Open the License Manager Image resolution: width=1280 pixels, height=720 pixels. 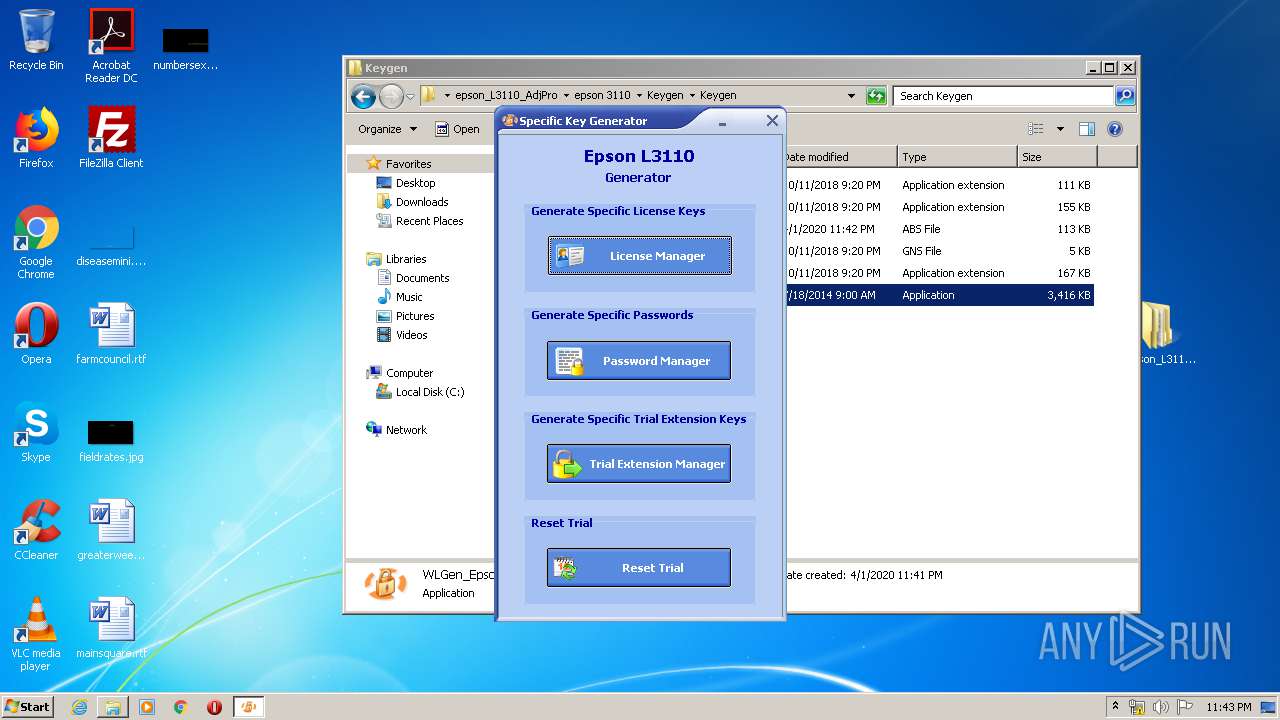click(640, 255)
